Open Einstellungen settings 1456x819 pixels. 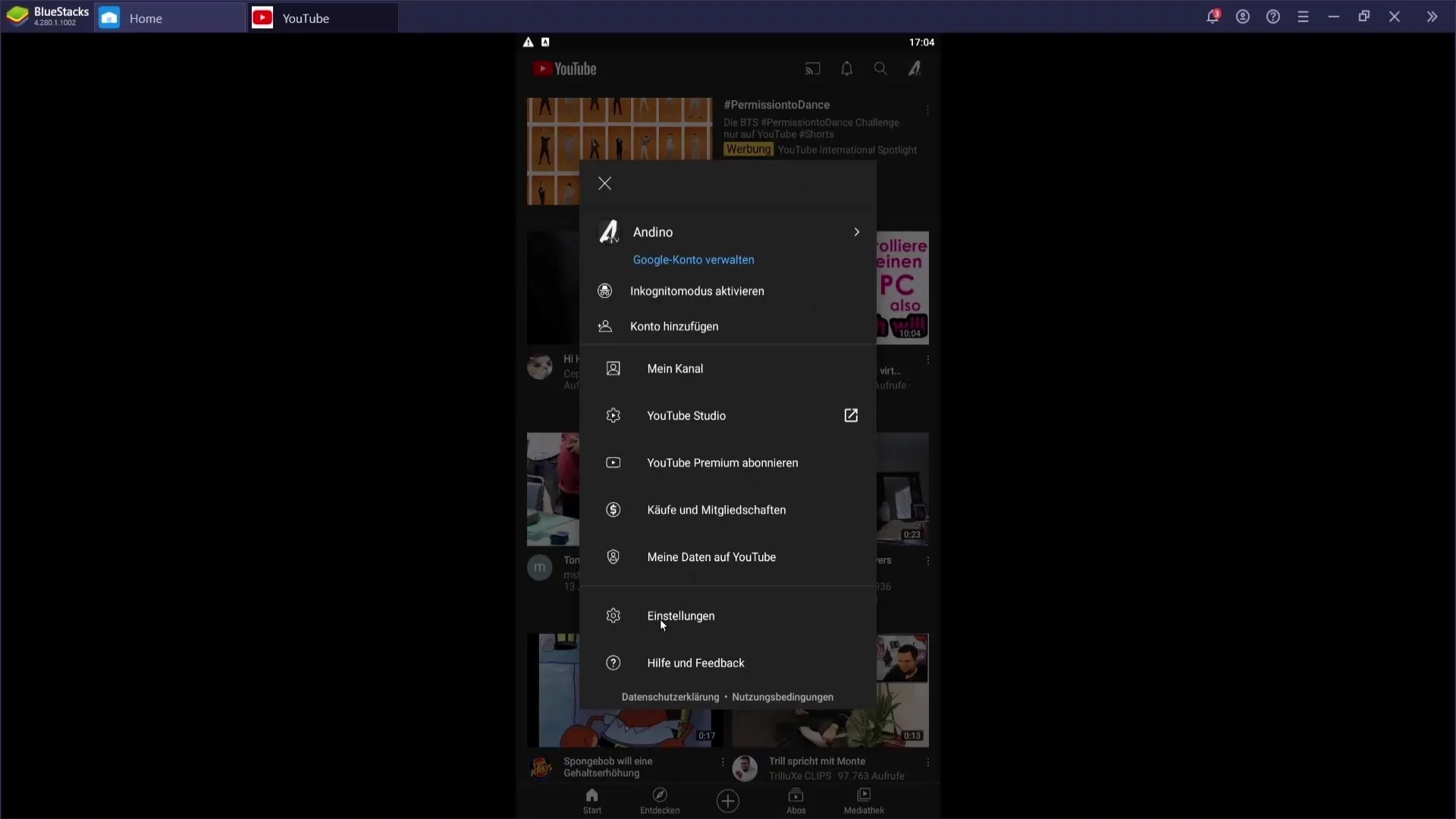[680, 616]
